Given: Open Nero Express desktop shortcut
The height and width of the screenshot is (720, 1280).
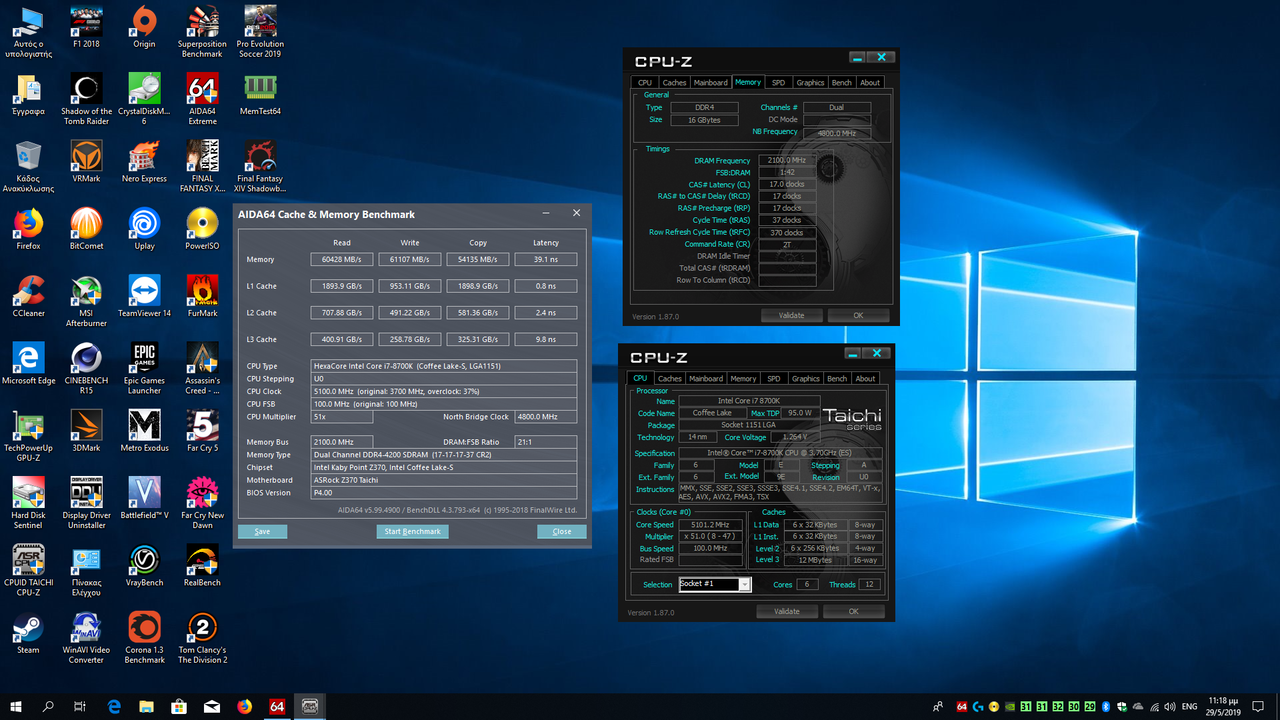Looking at the screenshot, I should click(144, 161).
